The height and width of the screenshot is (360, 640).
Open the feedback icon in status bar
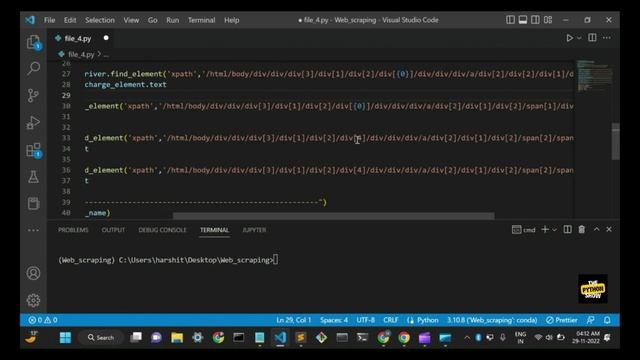(x=591, y=320)
